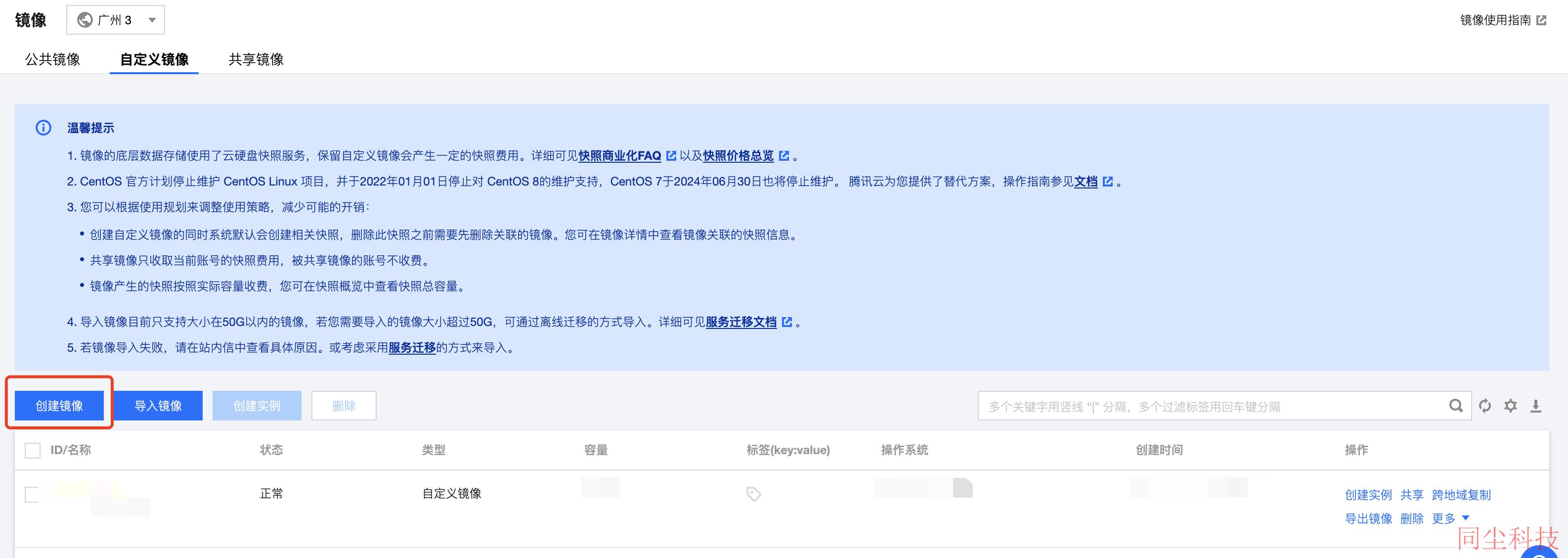The height and width of the screenshot is (558, 1568).
Task: Click the 正常 status cell
Action: 271,494
